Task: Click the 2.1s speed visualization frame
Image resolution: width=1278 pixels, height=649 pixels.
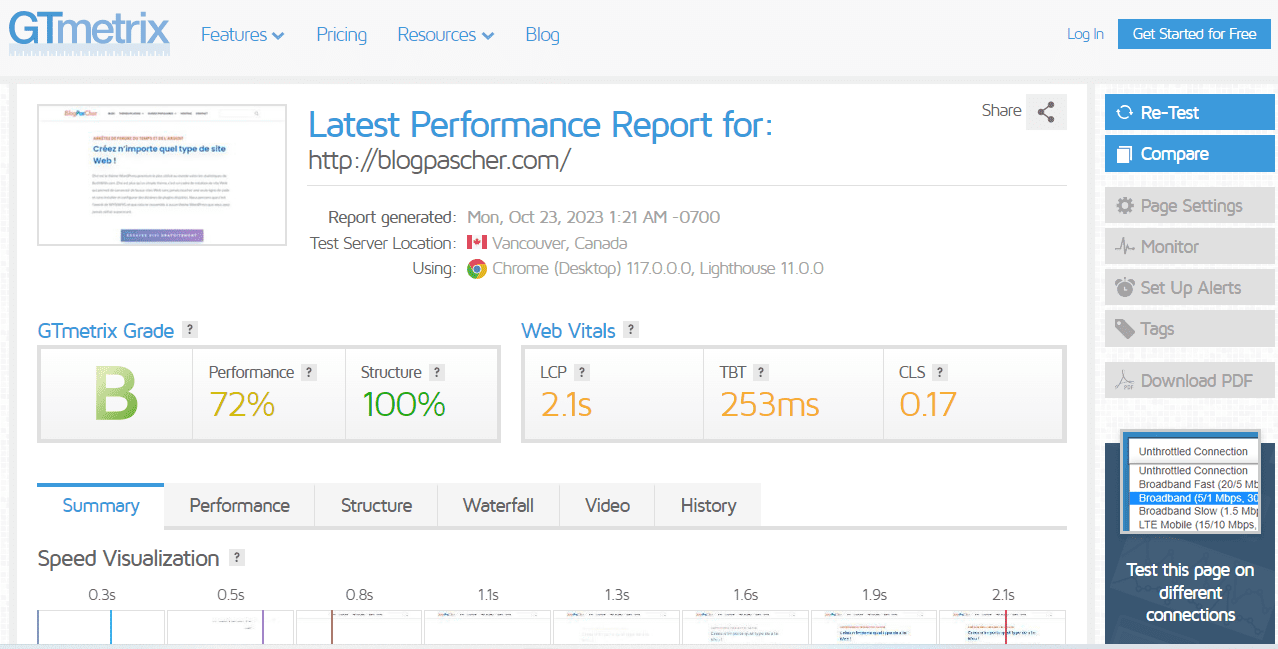Action: click(1002, 628)
